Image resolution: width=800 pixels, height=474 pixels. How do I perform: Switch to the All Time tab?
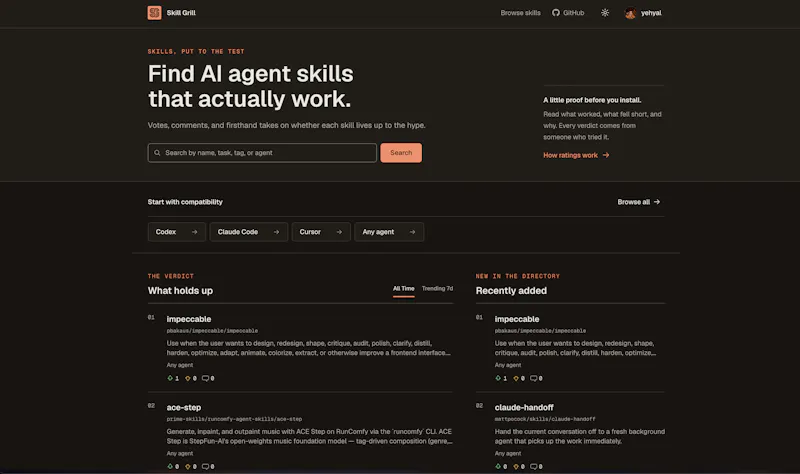coord(404,289)
